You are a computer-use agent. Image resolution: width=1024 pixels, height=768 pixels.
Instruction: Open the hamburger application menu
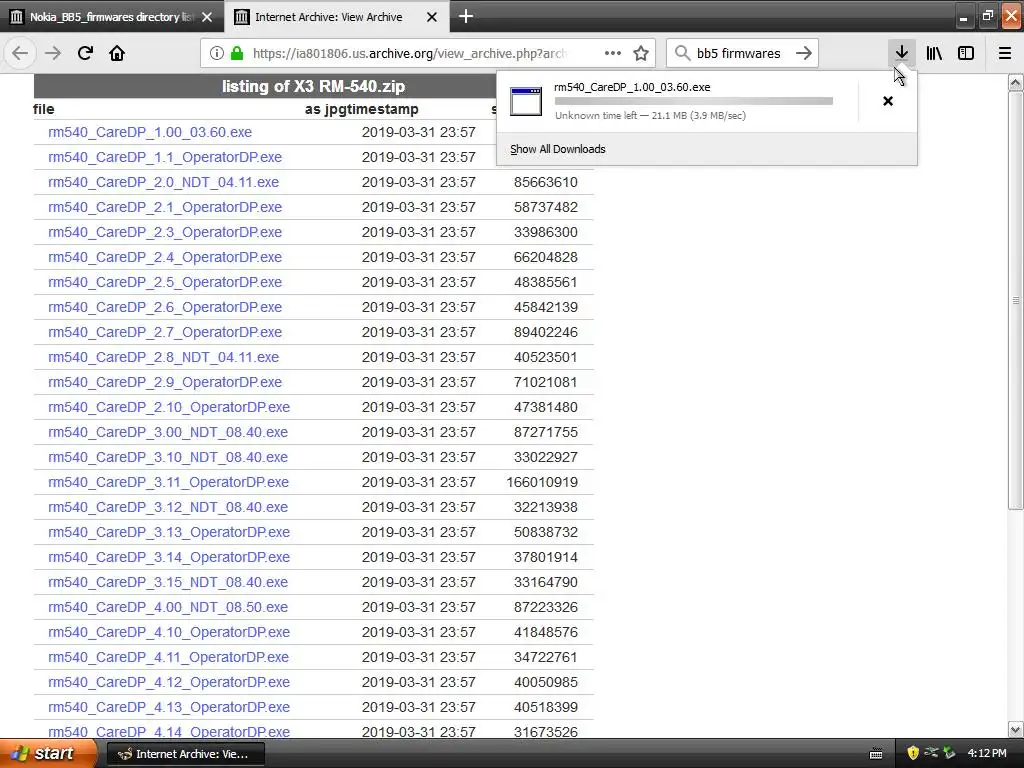[x=1005, y=53]
